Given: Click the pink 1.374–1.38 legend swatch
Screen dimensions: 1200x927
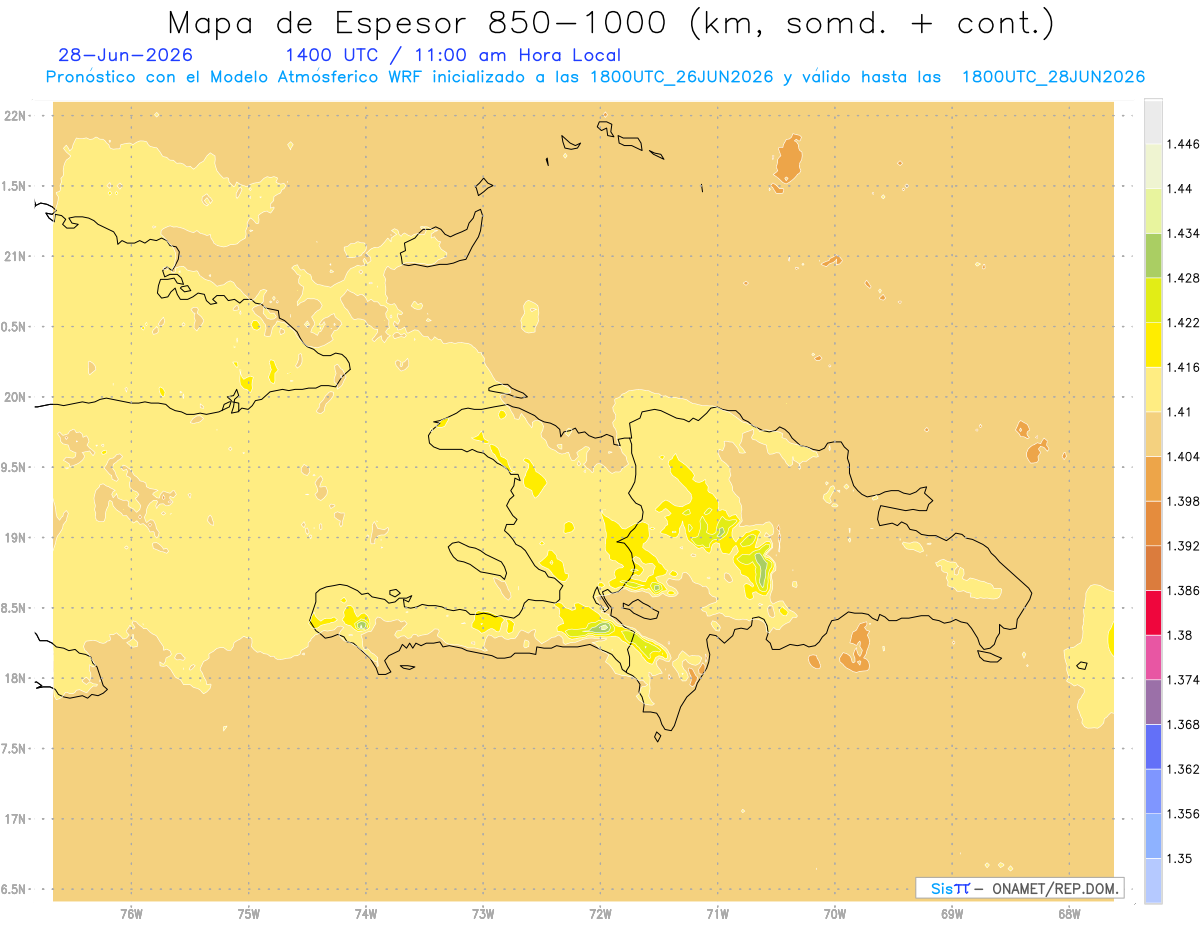Looking at the screenshot, I should pyautogui.click(x=1153, y=657).
